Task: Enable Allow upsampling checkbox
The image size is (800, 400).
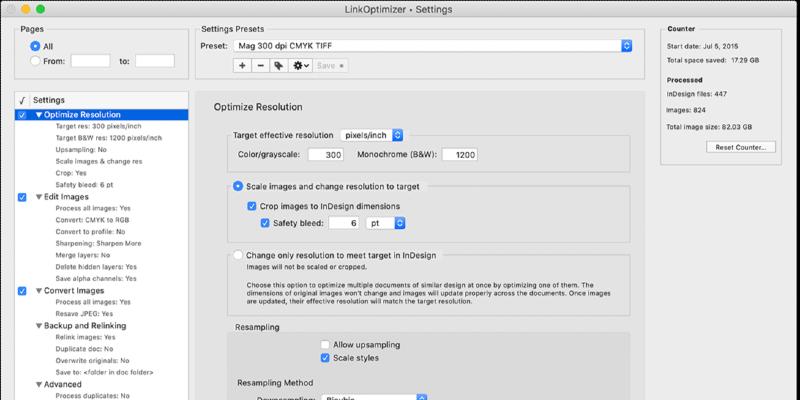Action: click(x=325, y=345)
